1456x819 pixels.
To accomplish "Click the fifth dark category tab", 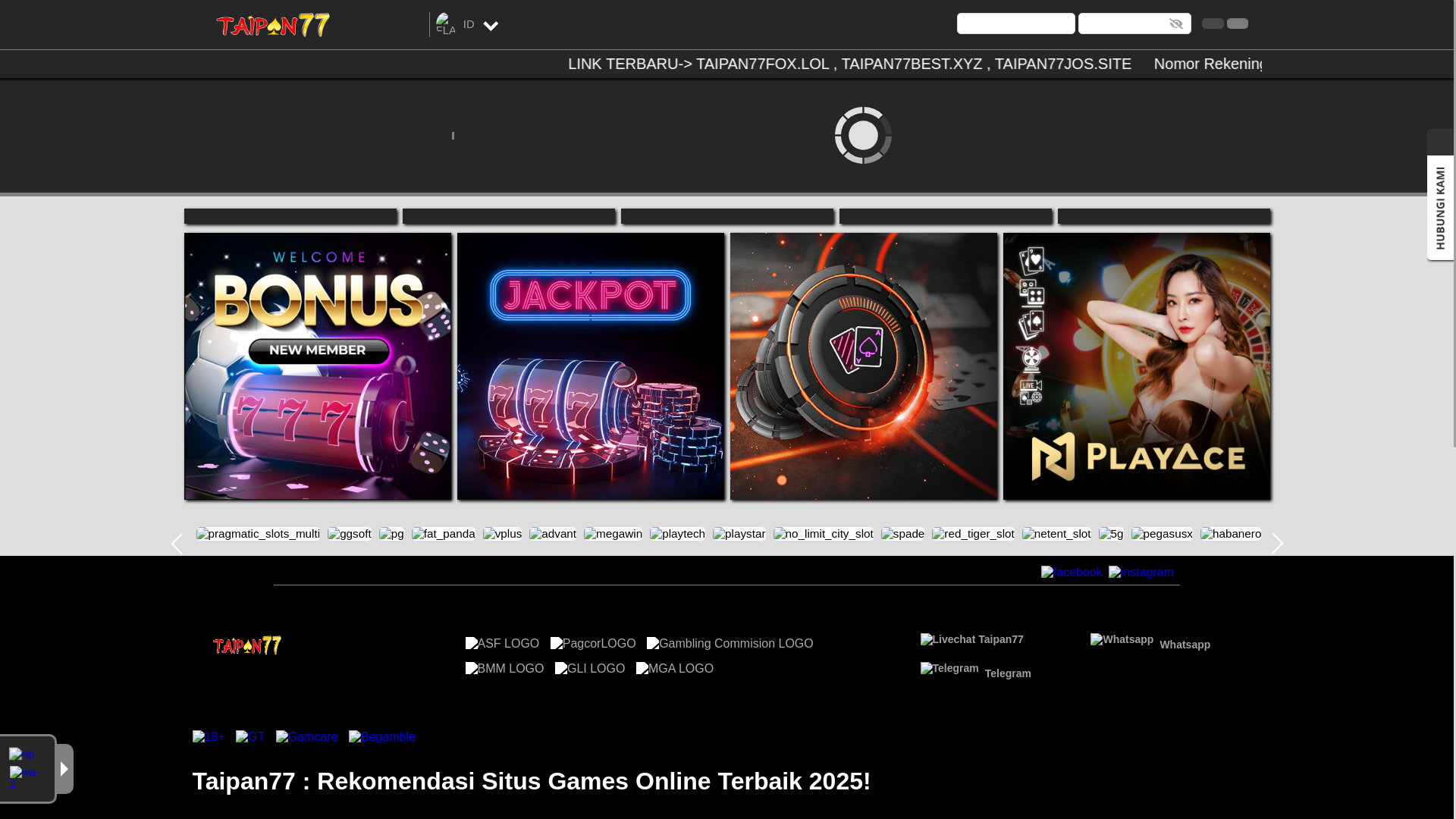I will tap(1164, 216).
